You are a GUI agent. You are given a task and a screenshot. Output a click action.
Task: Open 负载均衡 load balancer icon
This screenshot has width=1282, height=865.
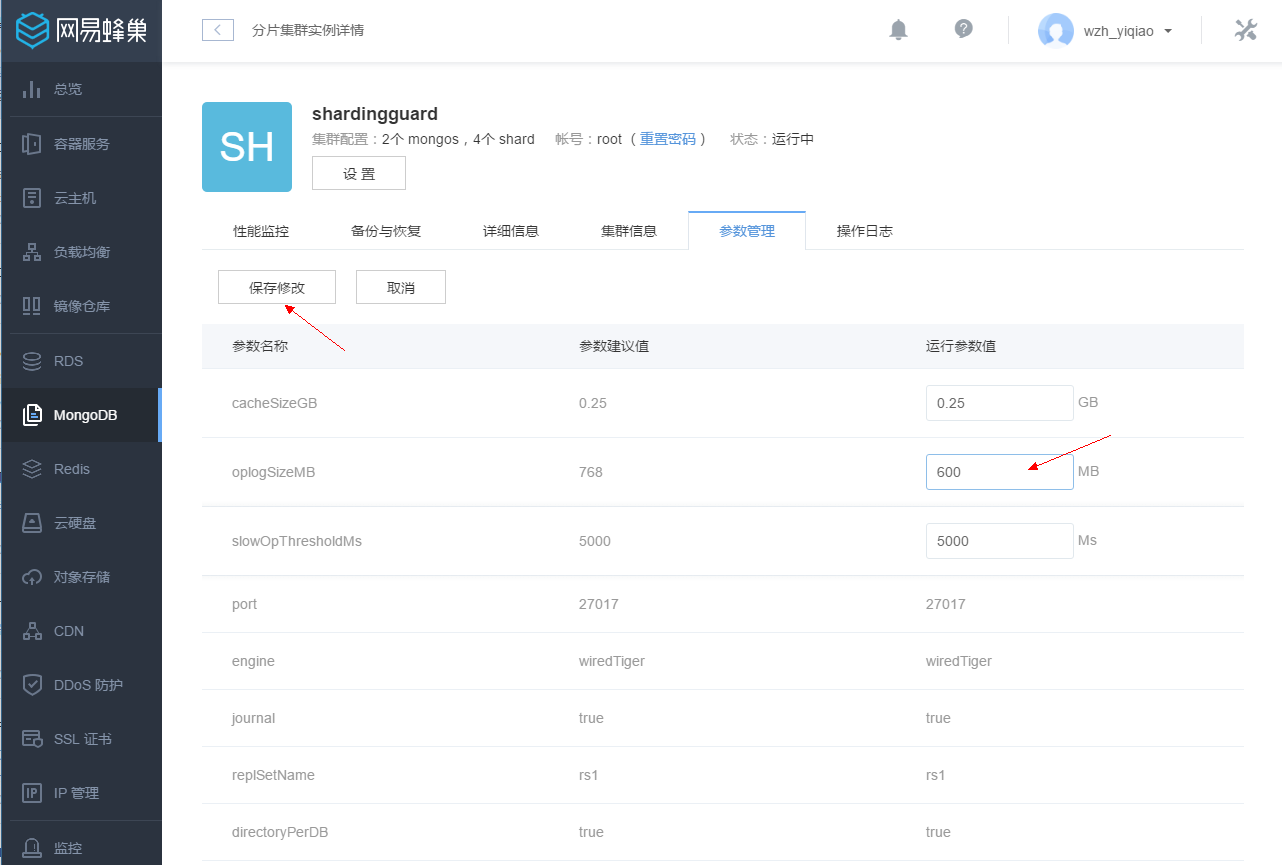pos(32,252)
